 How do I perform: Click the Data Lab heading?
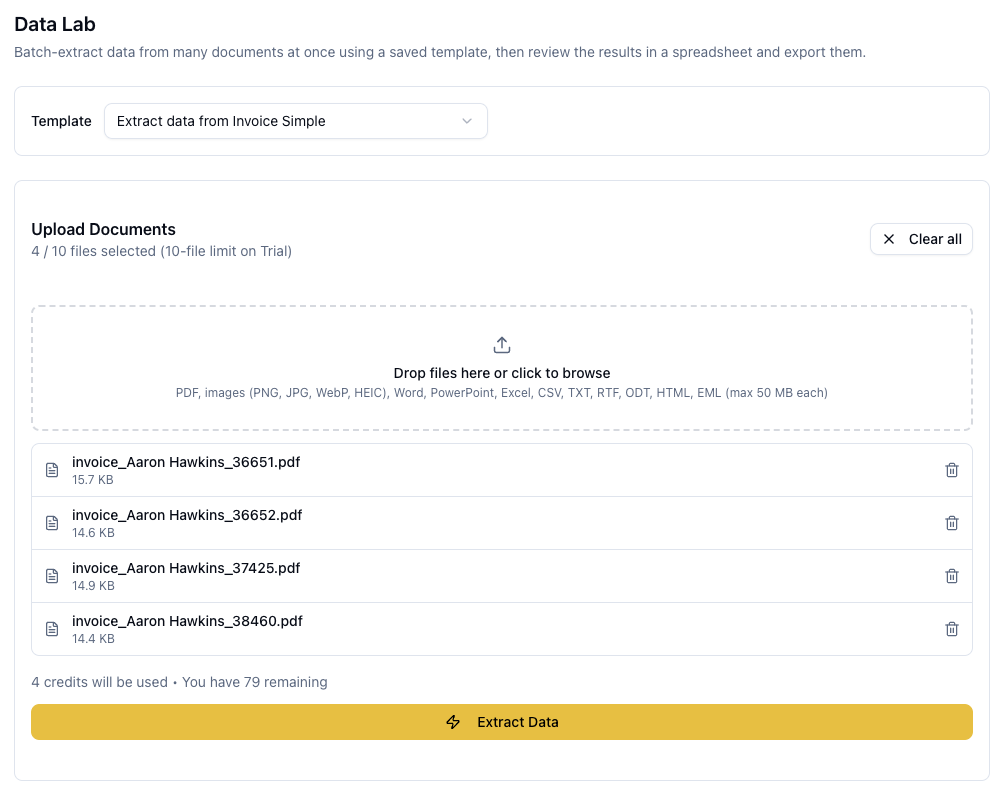coord(55,24)
